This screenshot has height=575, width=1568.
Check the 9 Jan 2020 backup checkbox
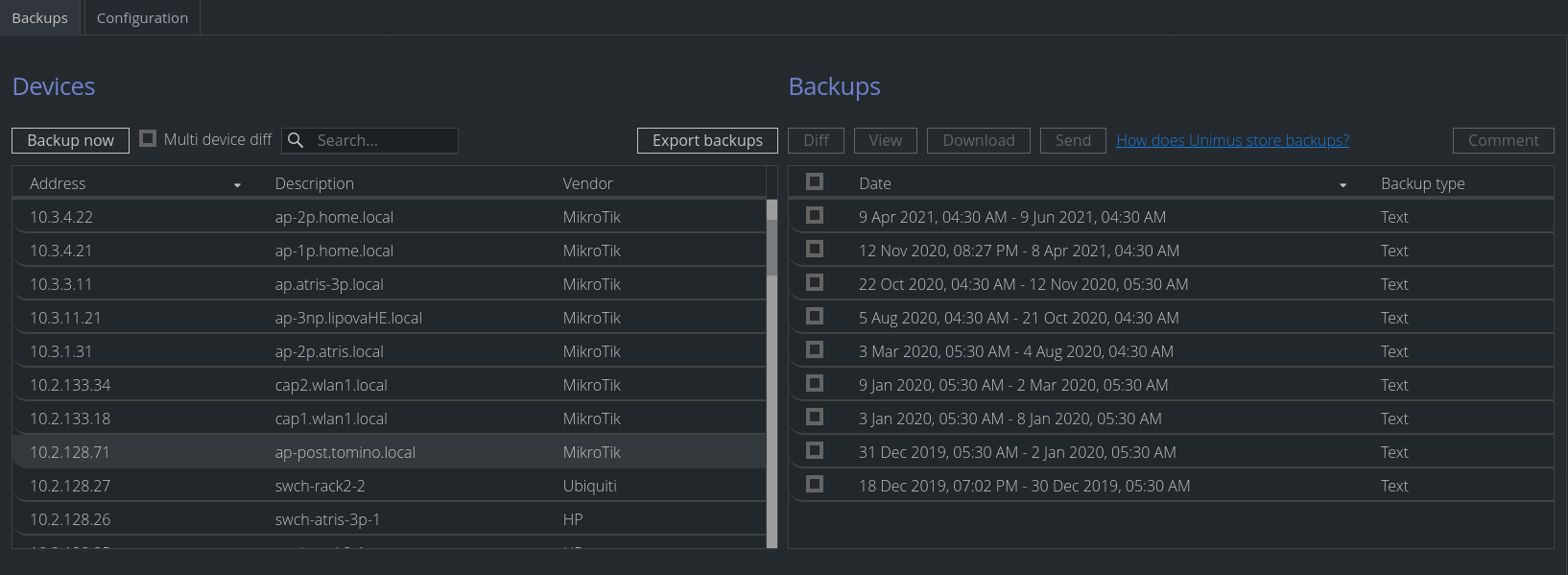coord(815,383)
